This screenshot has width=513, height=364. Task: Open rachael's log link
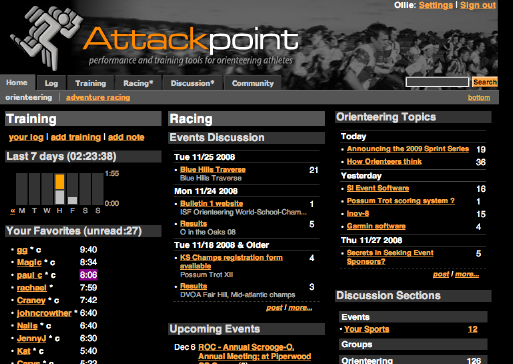coord(32,288)
